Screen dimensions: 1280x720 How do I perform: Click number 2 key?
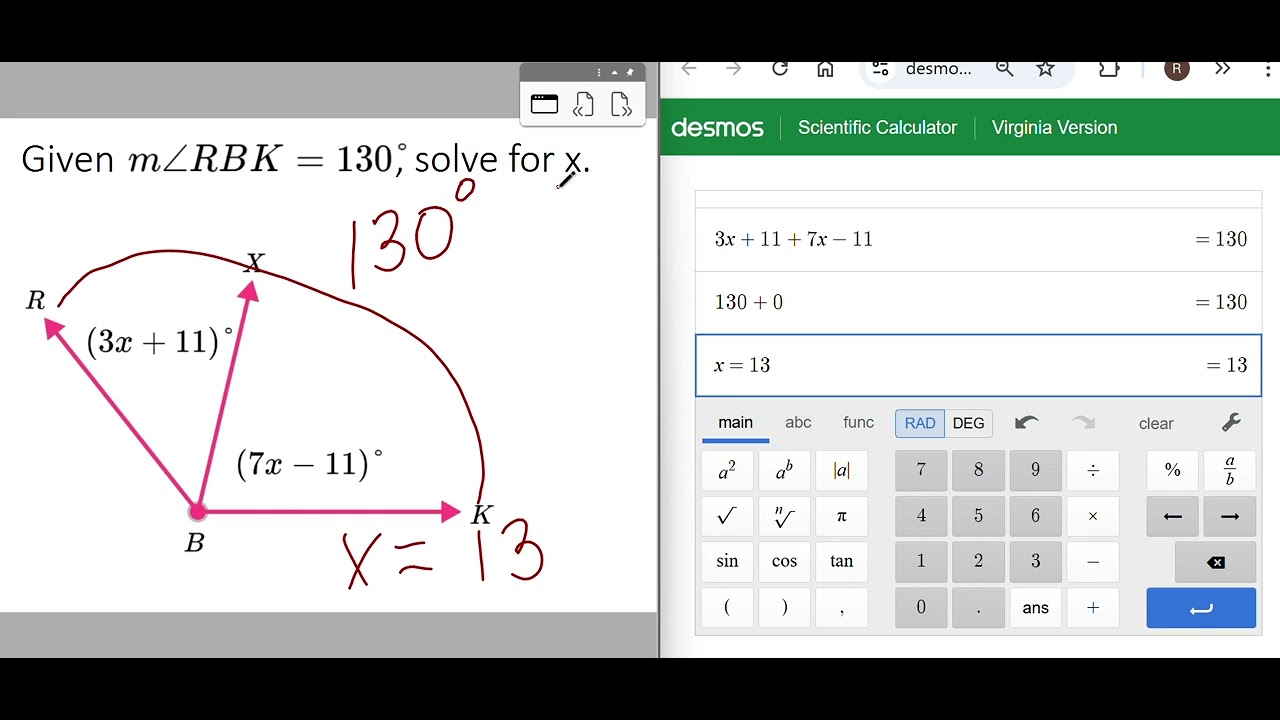coord(978,561)
